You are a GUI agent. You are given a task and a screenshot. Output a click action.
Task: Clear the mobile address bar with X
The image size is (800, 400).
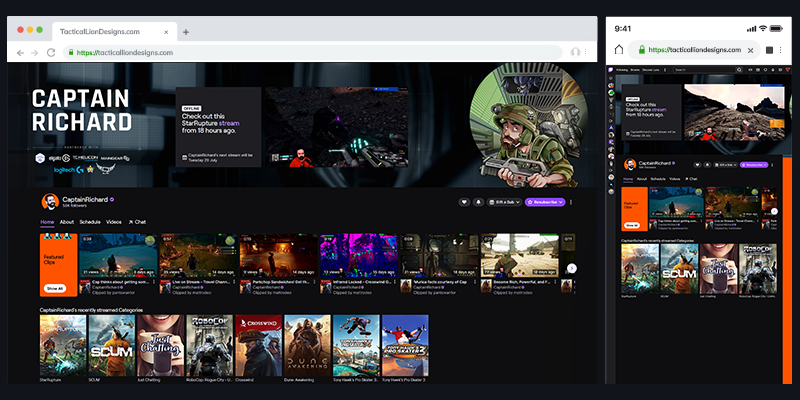pyautogui.click(x=750, y=50)
